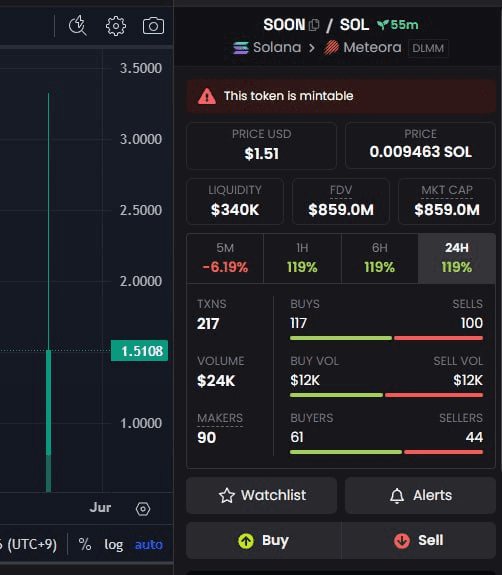
Task: Click the DLMM pool type badge
Action: [428, 48]
